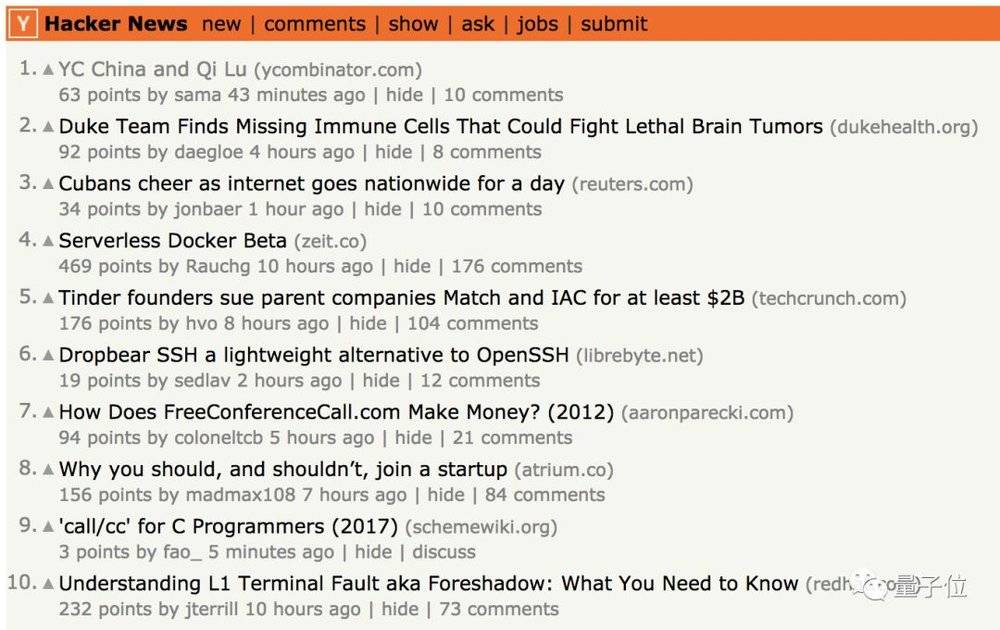Visit the reuters.com domain link
Image resolution: width=1000 pixels, height=630 pixels.
click(632, 184)
